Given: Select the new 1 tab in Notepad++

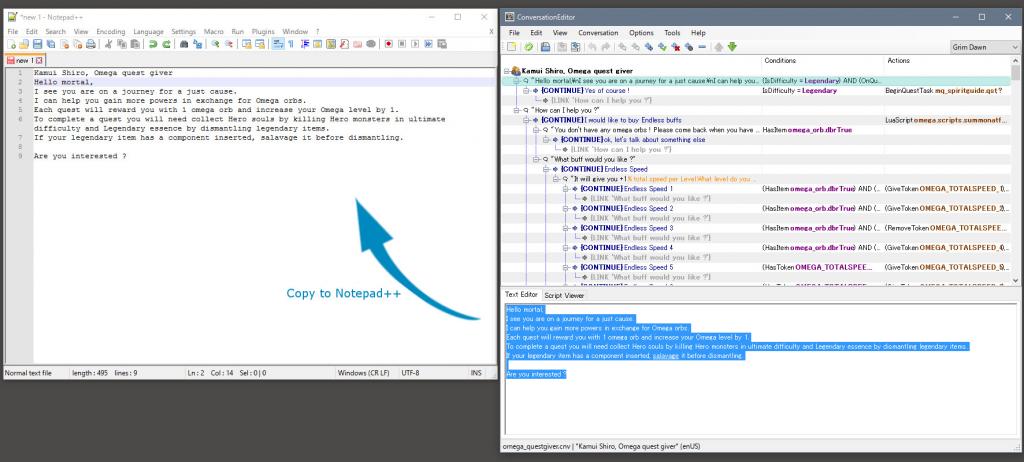Looking at the screenshot, I should (x=24, y=60).
